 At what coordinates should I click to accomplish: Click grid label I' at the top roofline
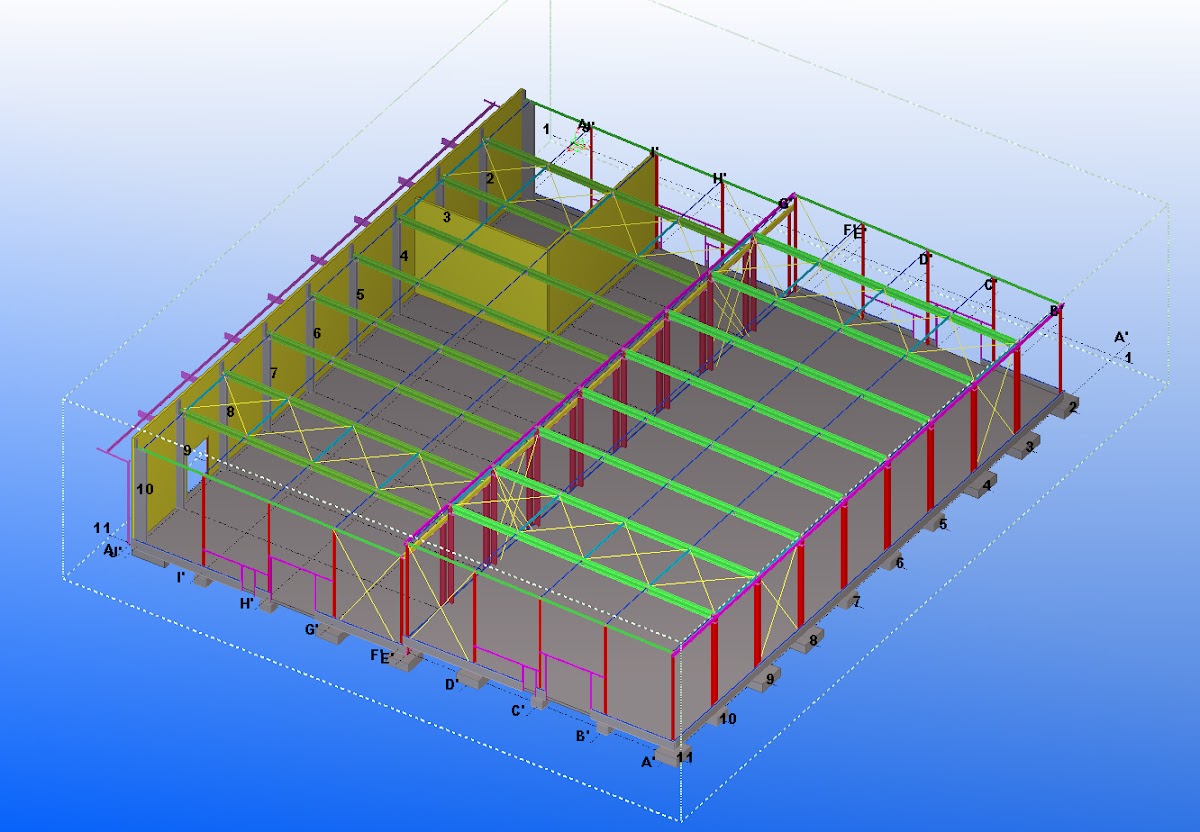[654, 152]
